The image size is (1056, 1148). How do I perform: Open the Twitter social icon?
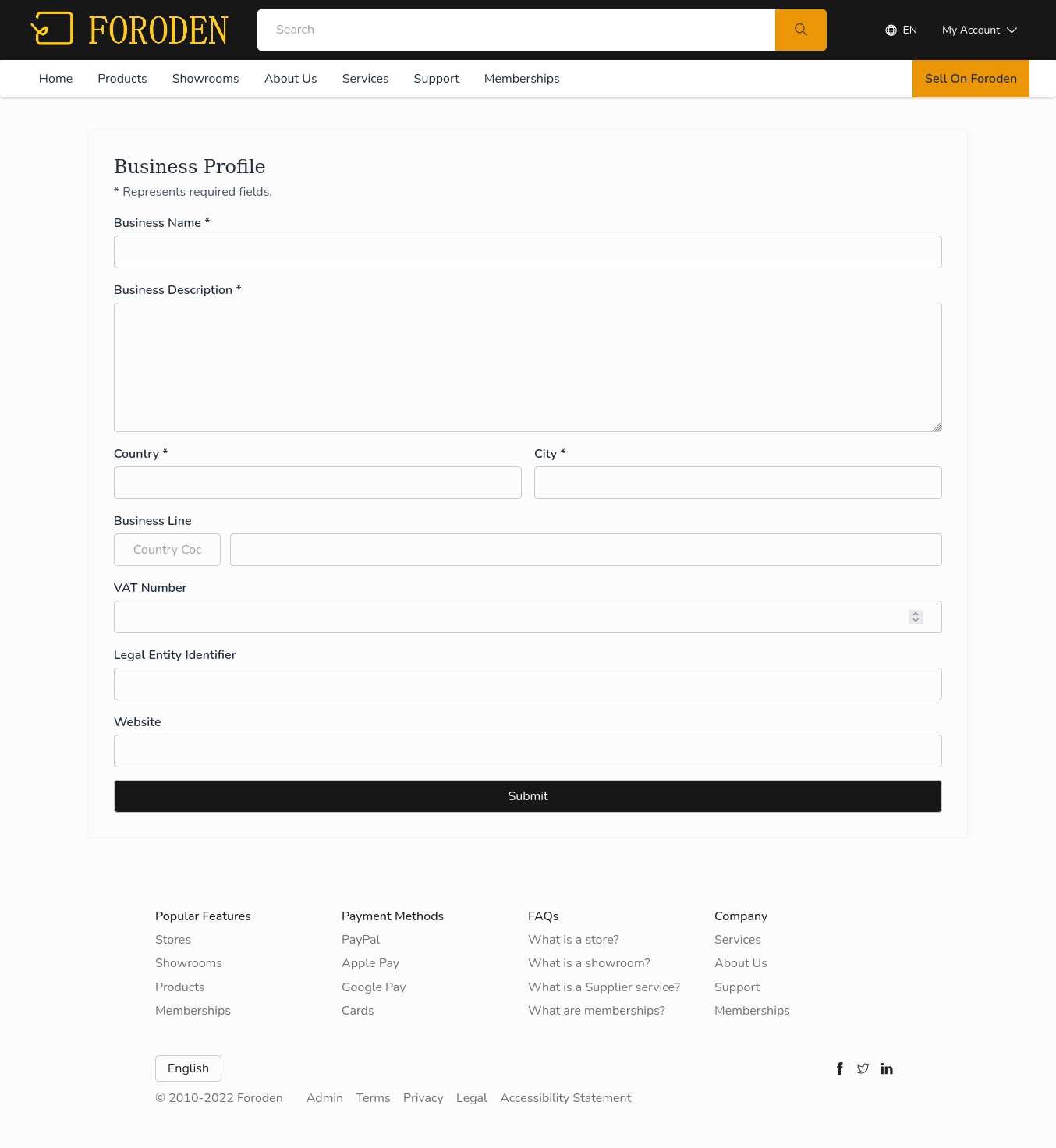point(863,1068)
